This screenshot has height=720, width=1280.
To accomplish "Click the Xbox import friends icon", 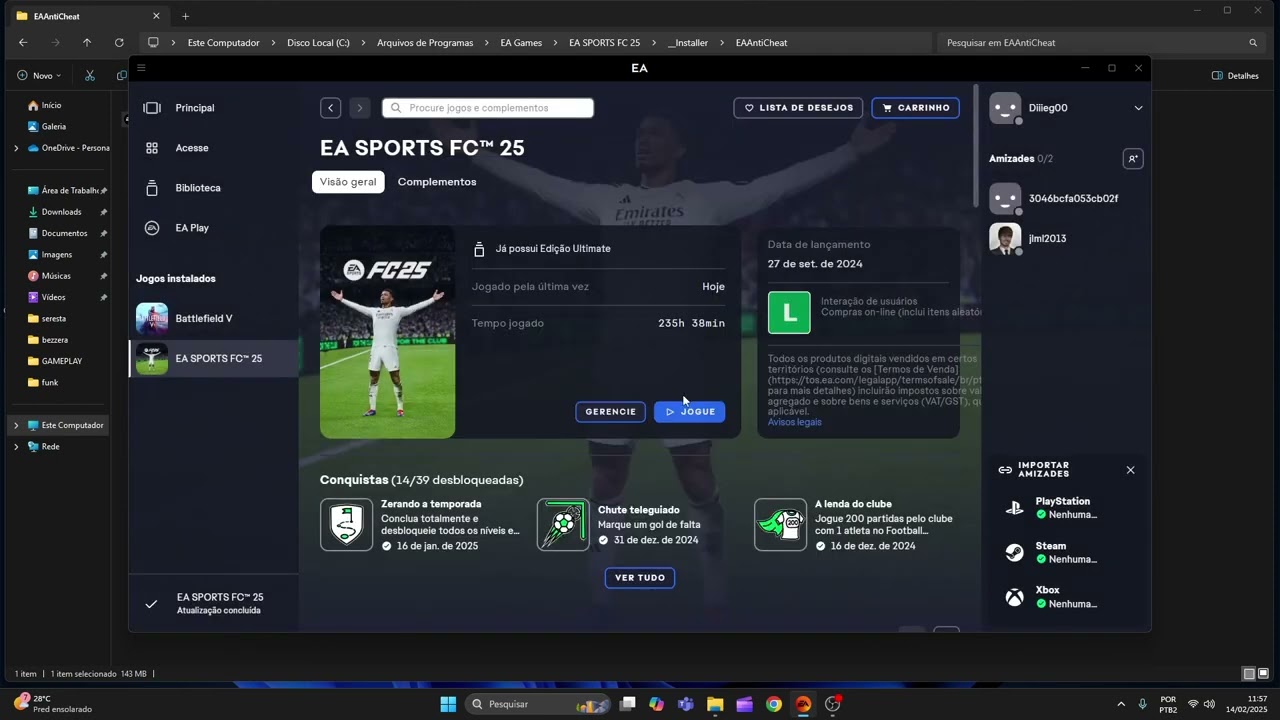I will pos(1014,597).
